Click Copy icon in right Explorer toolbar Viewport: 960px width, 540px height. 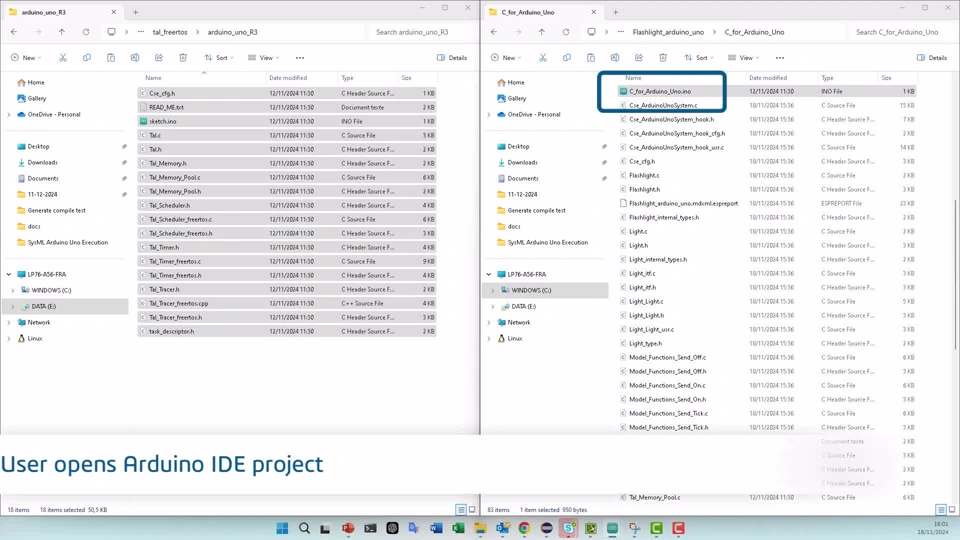tap(566, 58)
